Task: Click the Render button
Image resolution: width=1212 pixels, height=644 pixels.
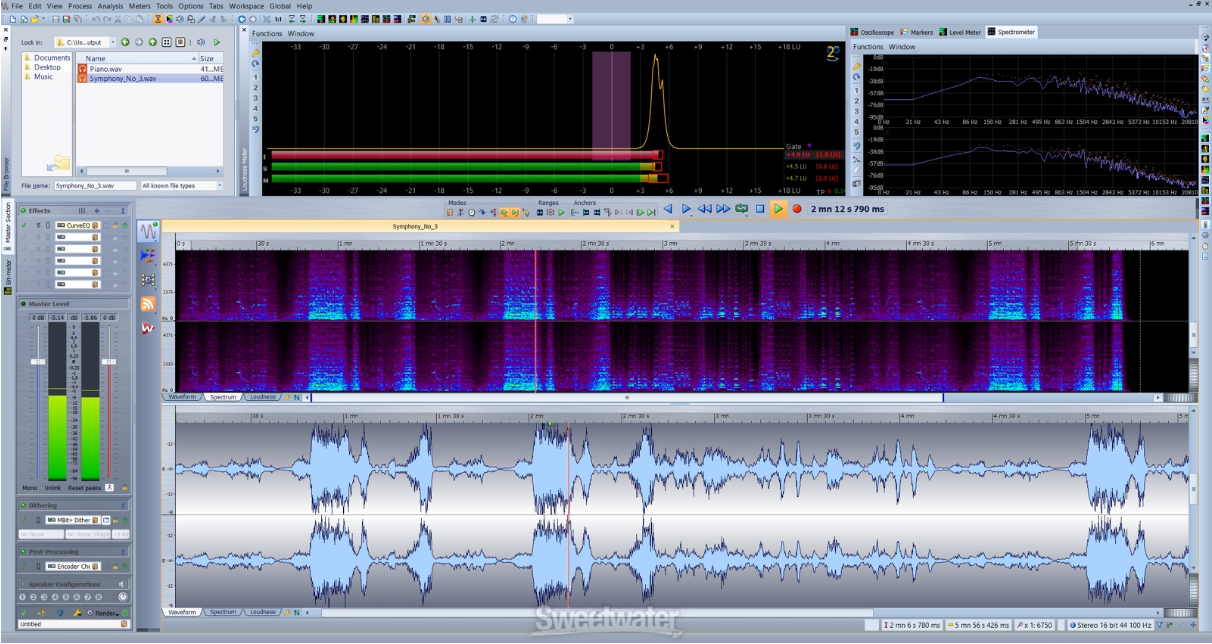Action: click(106, 613)
